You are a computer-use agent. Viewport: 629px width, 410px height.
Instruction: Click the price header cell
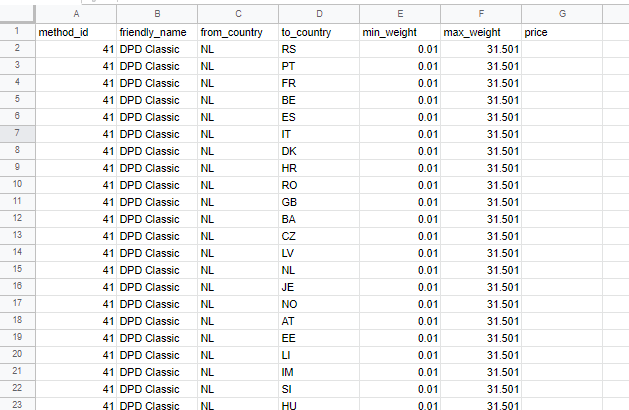coord(562,32)
